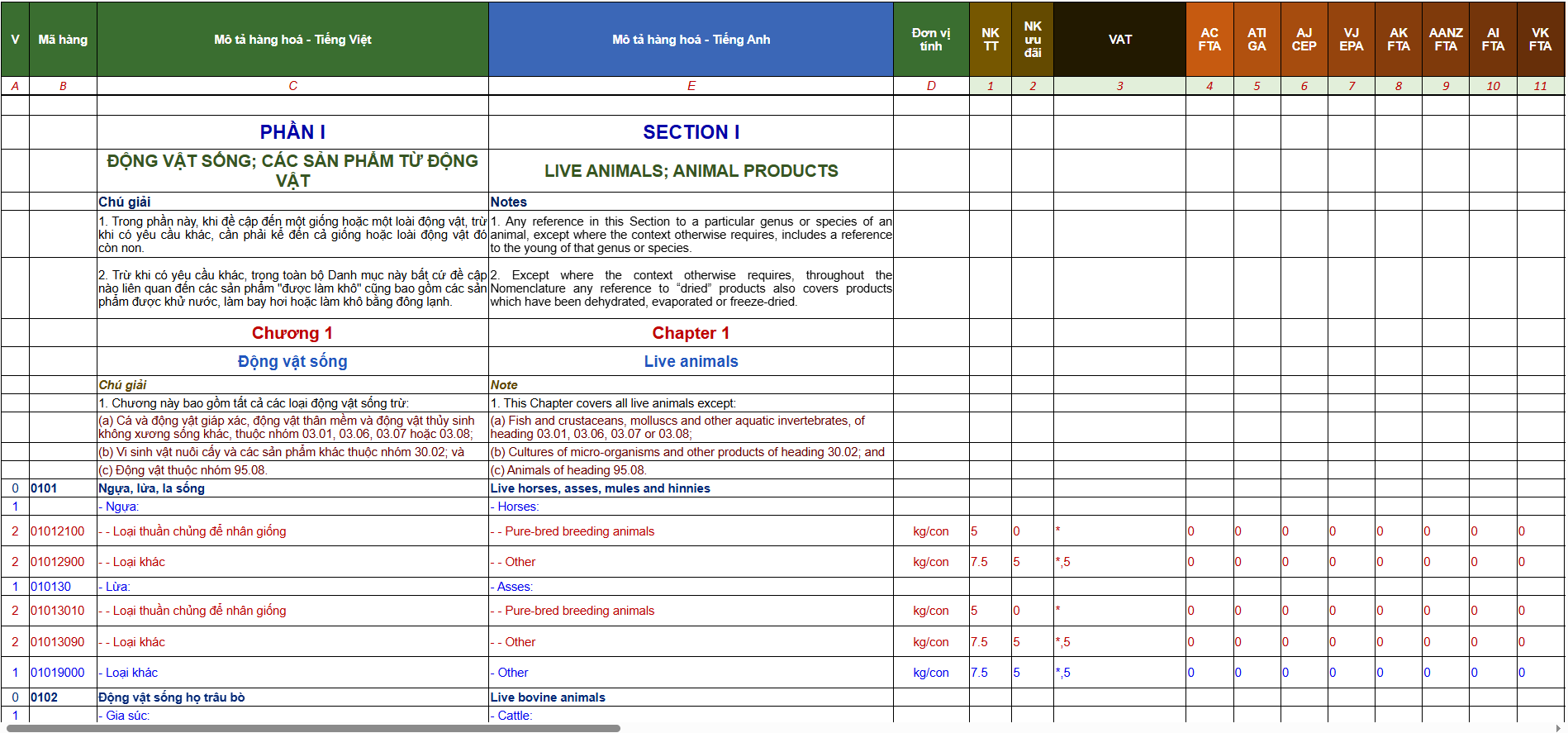
Task: Select kg/con unit in the 01013090 row
Action: tap(931, 642)
